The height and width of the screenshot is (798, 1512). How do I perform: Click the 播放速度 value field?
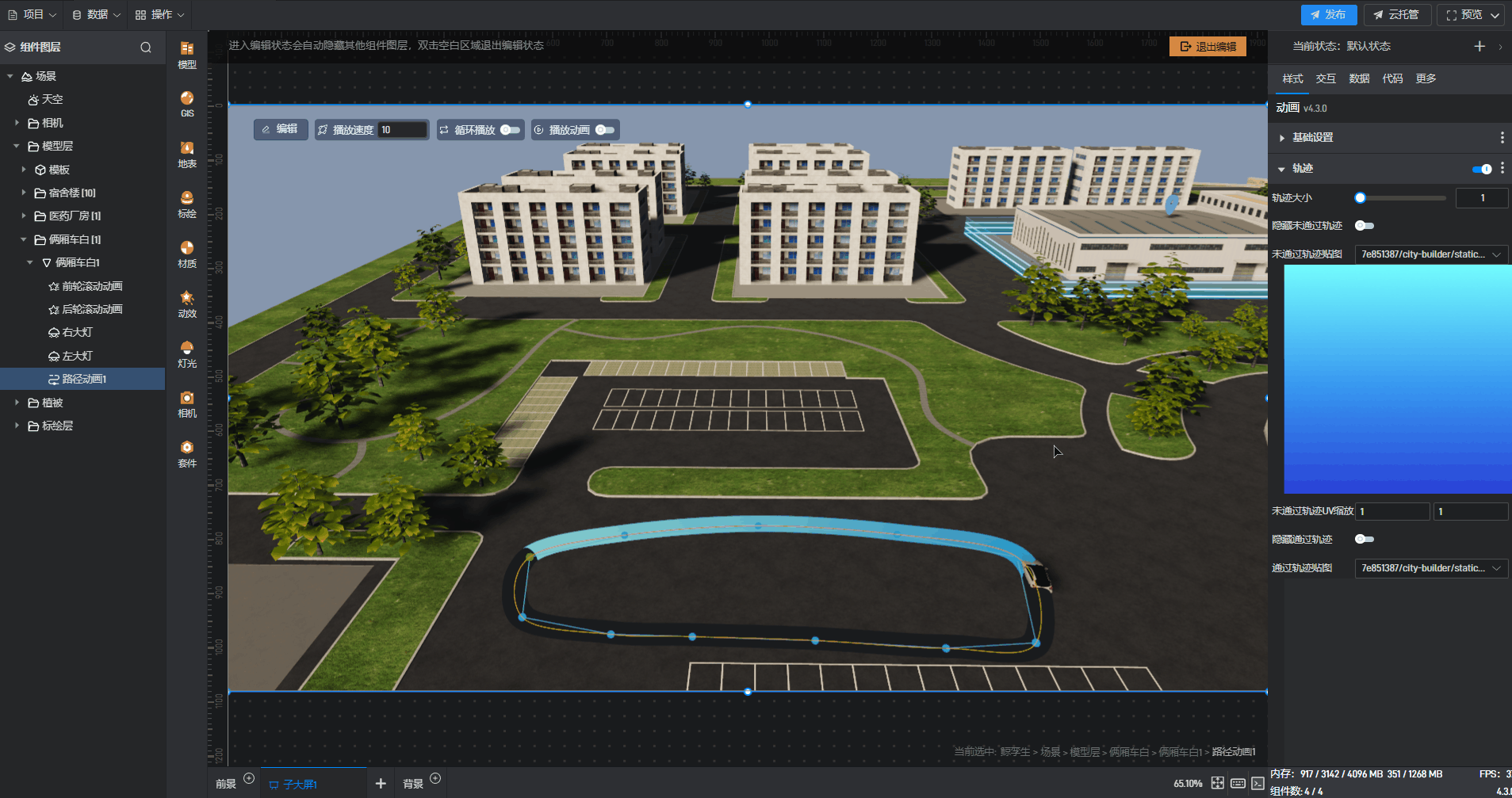403,130
